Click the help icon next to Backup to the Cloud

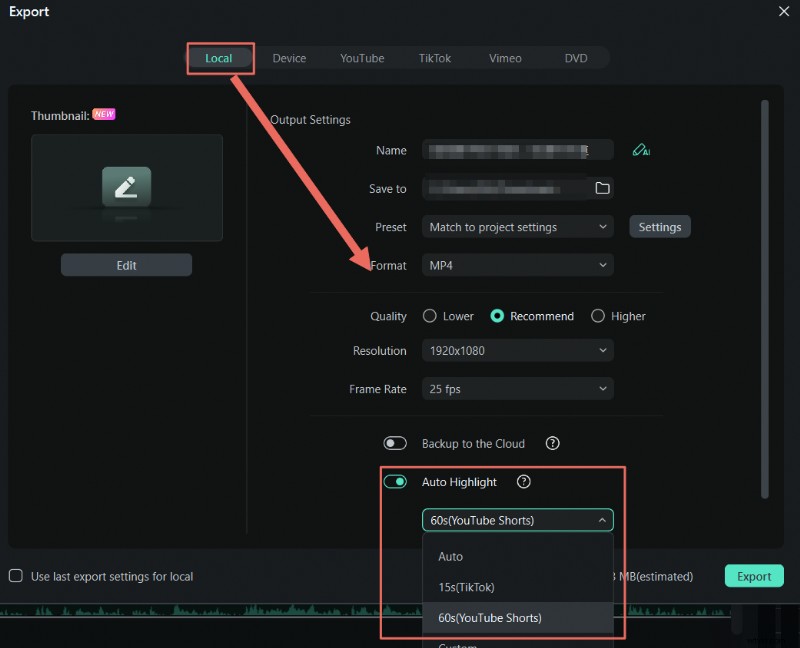[552, 443]
